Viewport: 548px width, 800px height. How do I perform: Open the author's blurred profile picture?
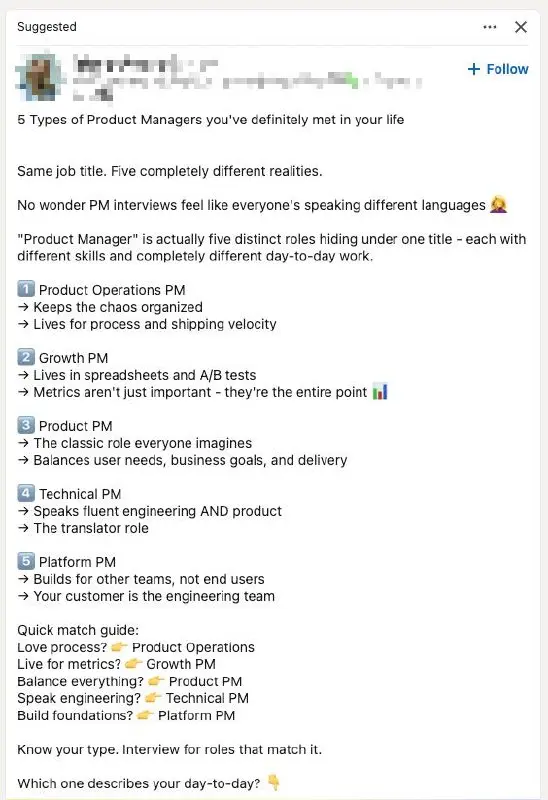click(41, 76)
